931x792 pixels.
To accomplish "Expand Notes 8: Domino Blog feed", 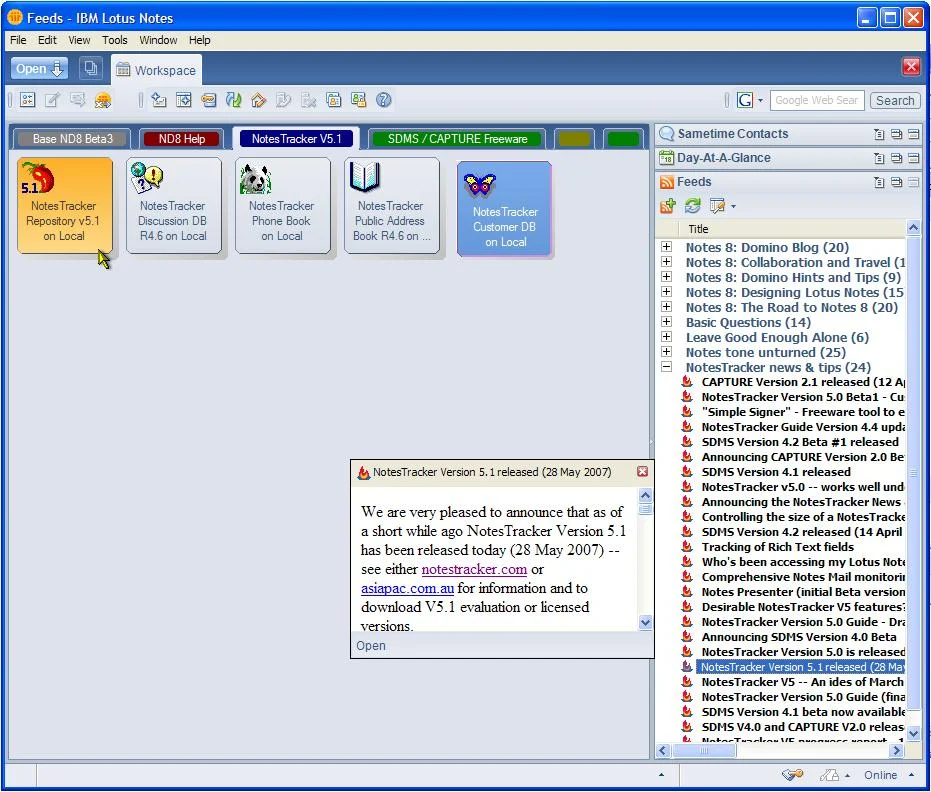I will tap(667, 246).
